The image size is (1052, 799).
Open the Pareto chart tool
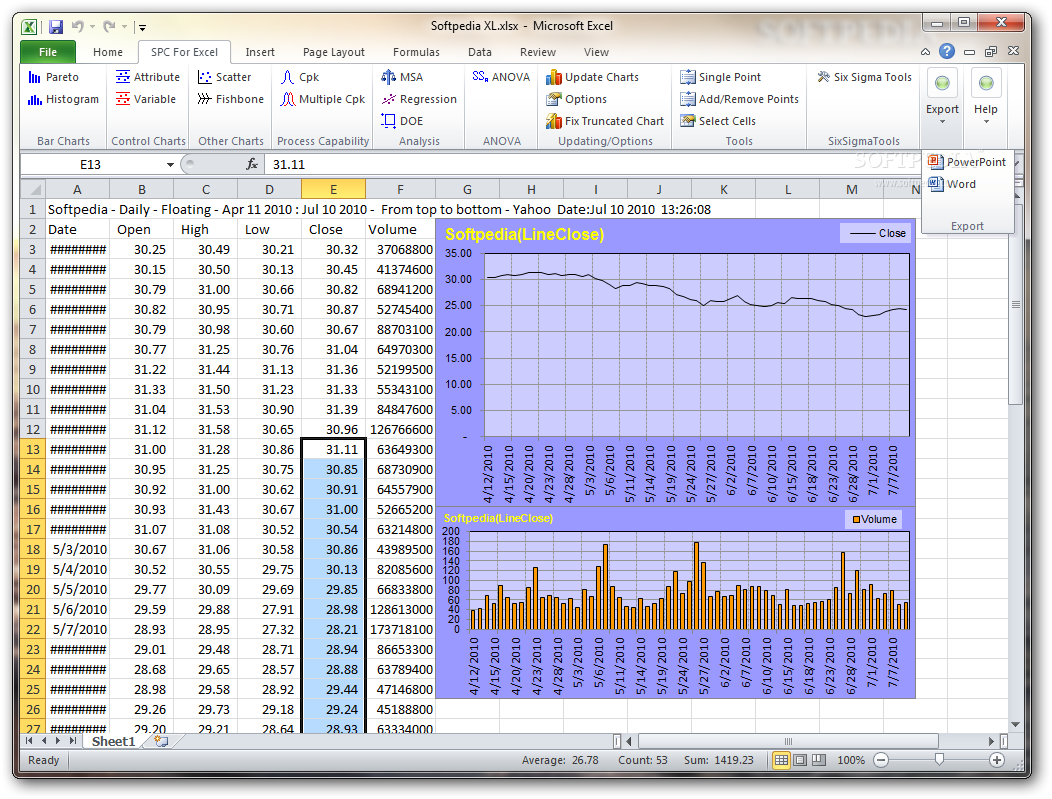click(54, 77)
